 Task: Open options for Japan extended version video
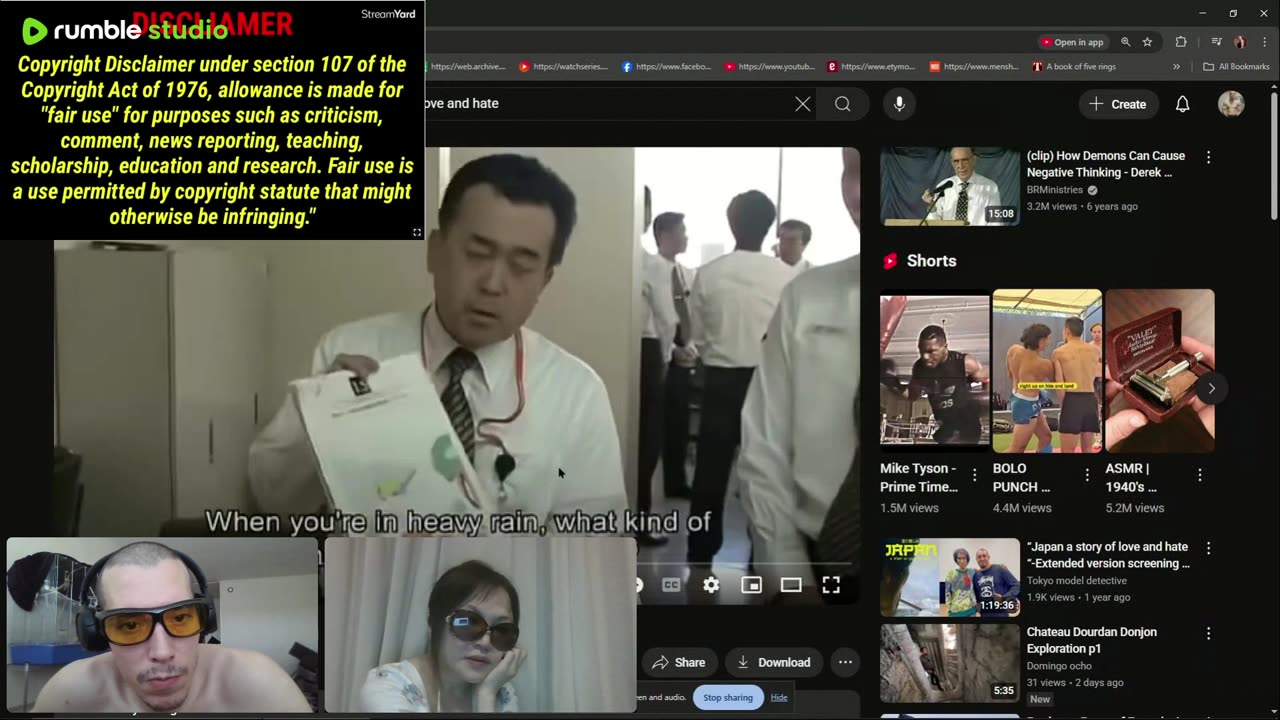tap(1208, 548)
